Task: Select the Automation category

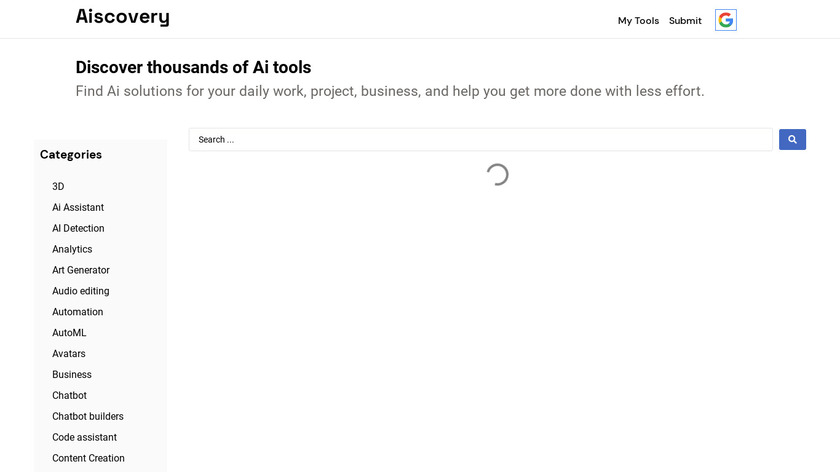Action: 77,313
